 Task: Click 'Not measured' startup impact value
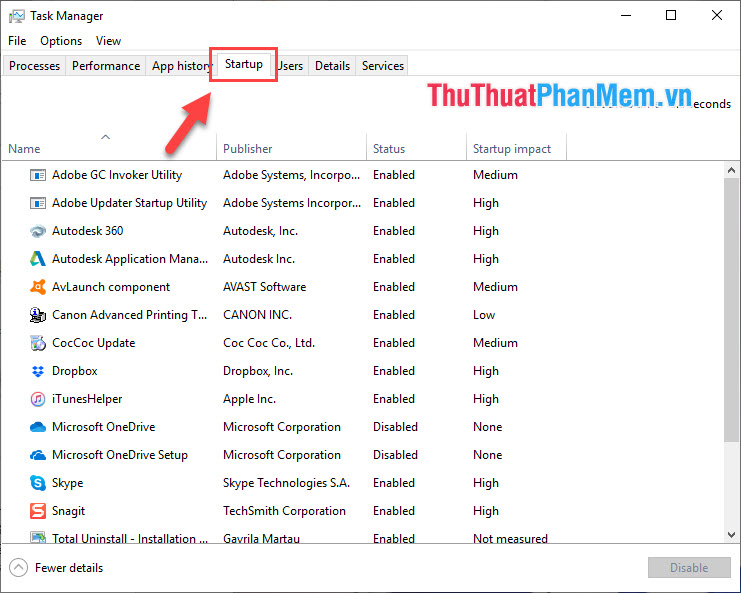[510, 538]
